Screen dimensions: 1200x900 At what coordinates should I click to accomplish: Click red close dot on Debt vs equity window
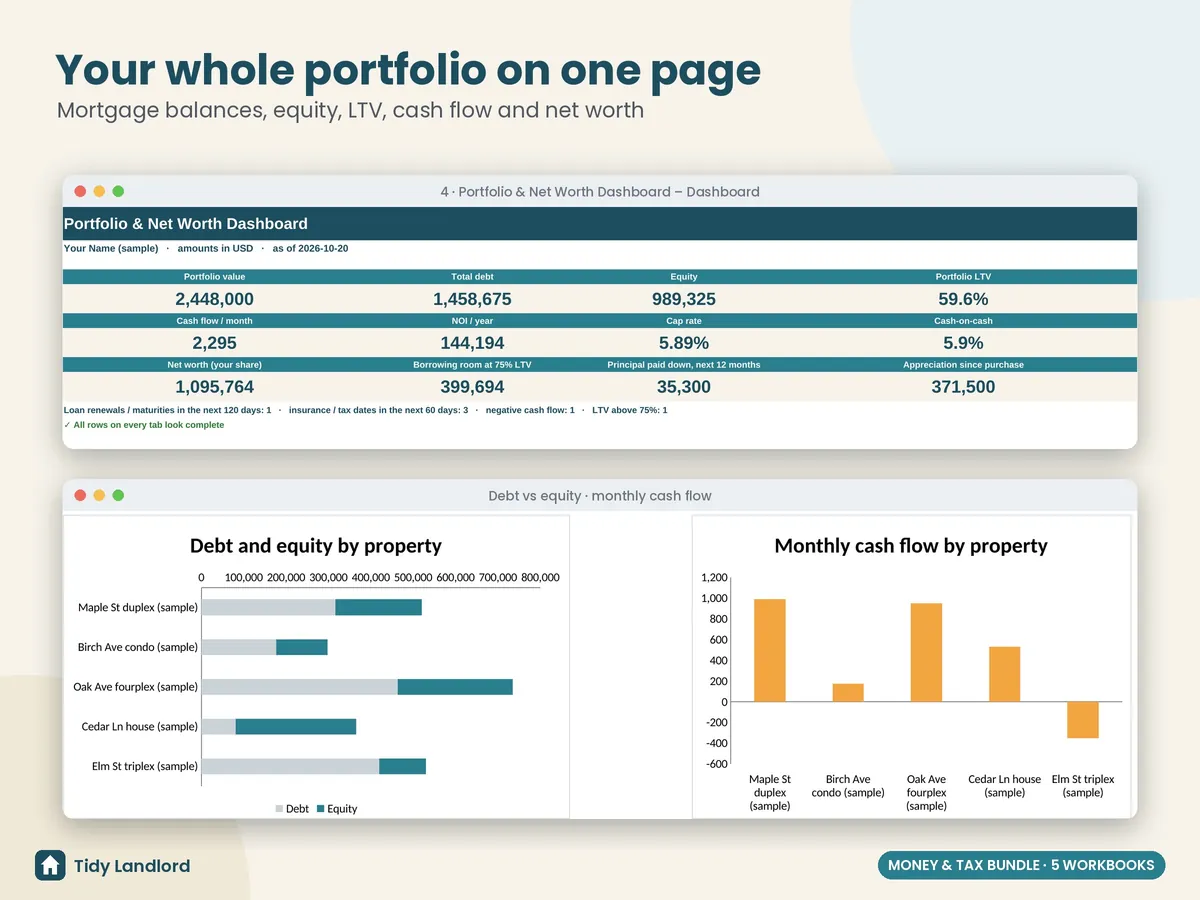click(x=80, y=495)
